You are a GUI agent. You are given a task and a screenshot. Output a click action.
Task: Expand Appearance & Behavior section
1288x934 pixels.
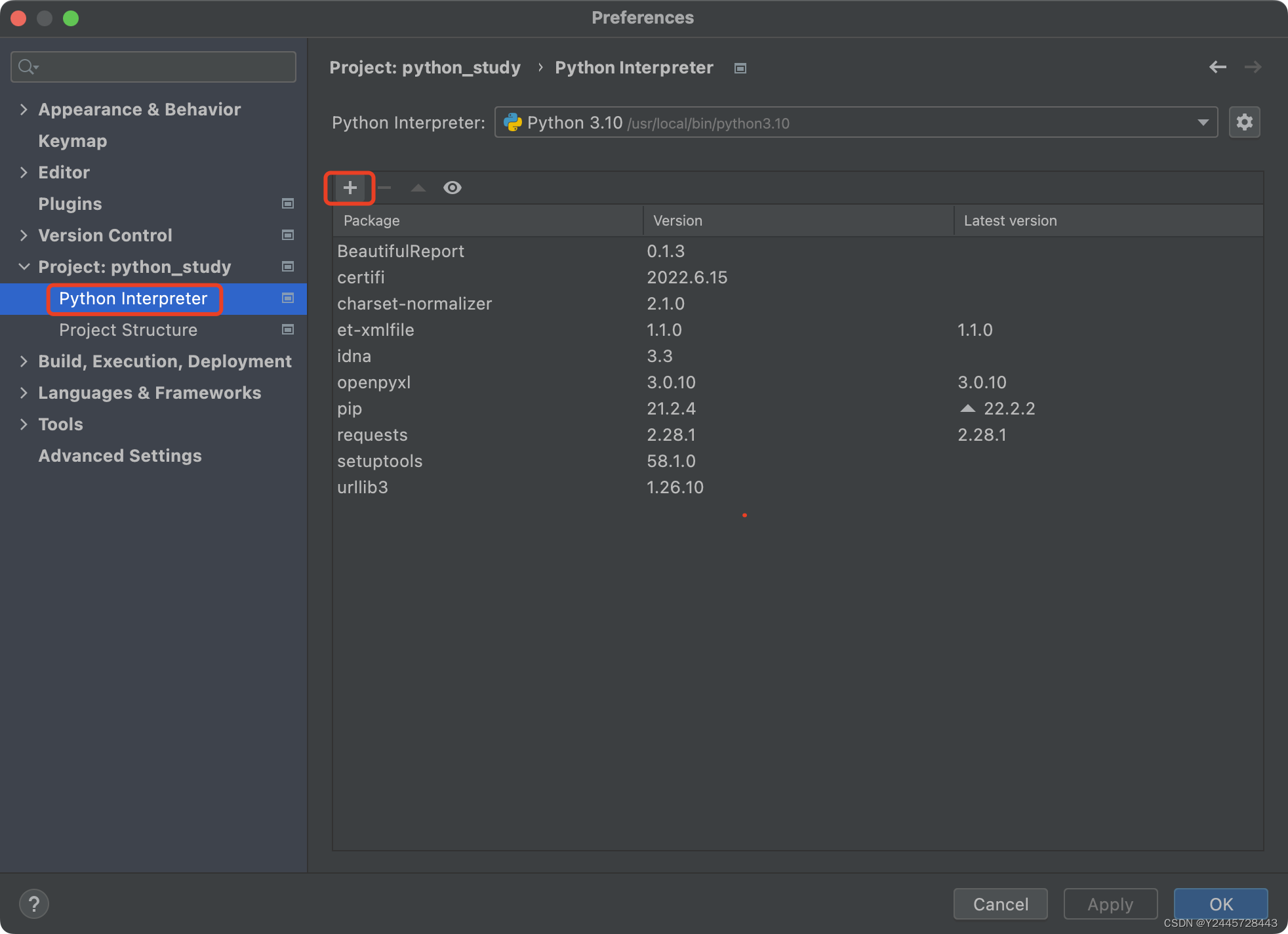point(24,110)
